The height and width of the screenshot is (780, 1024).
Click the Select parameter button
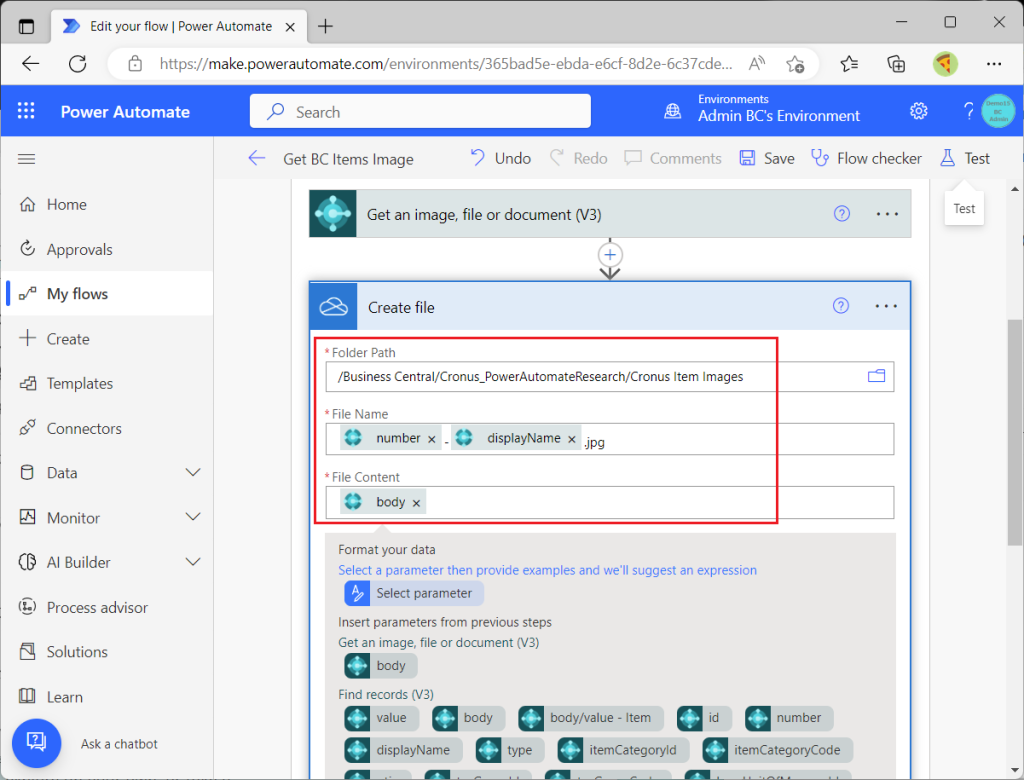pyautogui.click(x=413, y=593)
